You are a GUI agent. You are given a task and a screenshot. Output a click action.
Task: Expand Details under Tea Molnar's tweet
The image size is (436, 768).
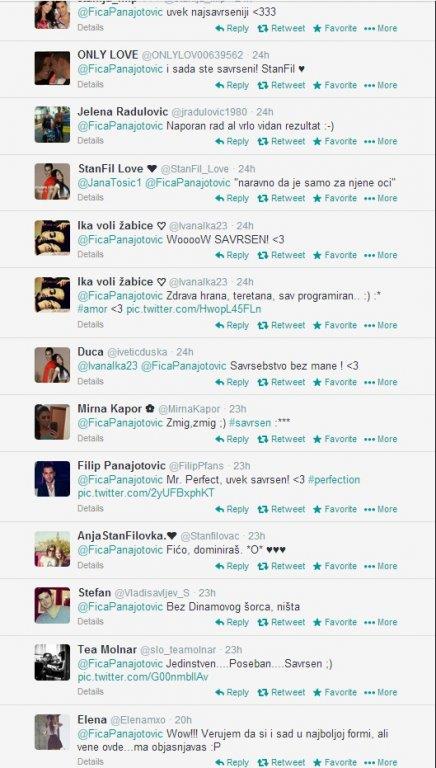[x=90, y=692]
